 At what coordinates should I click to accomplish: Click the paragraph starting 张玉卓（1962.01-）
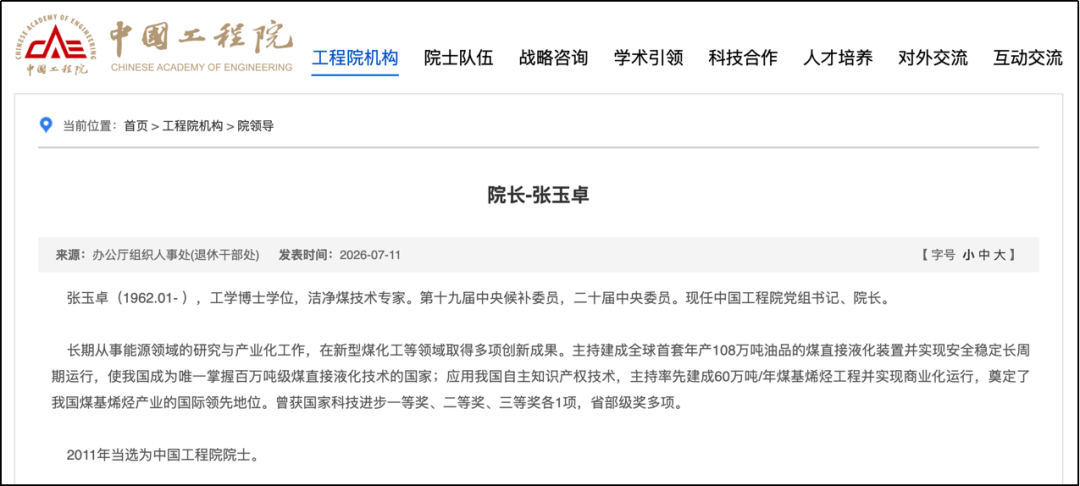479,299
